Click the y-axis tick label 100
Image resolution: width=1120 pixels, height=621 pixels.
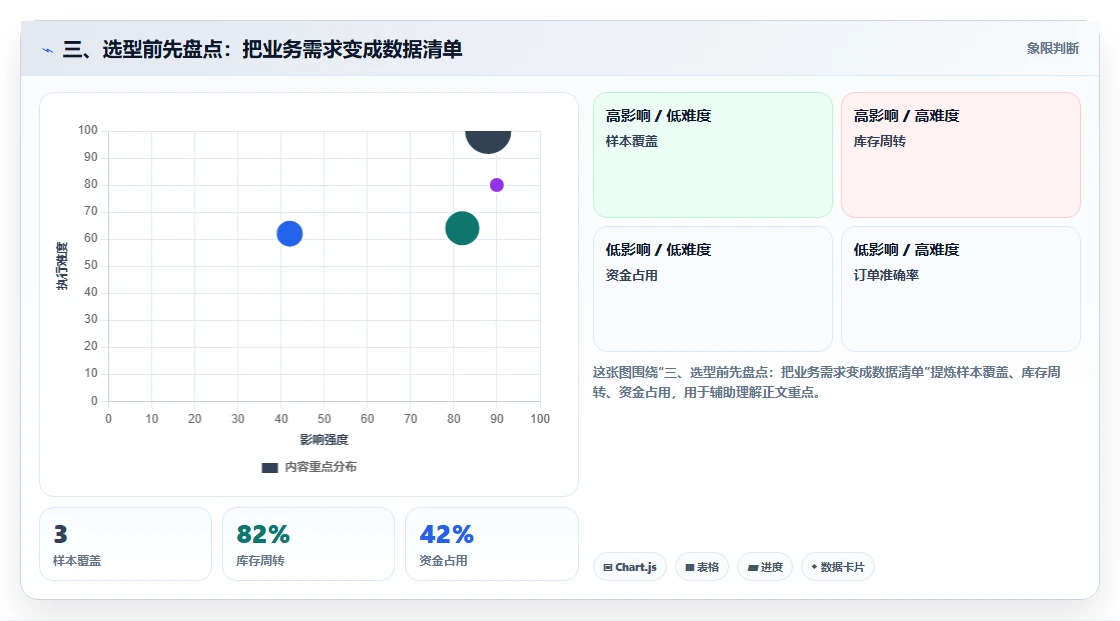[88, 130]
